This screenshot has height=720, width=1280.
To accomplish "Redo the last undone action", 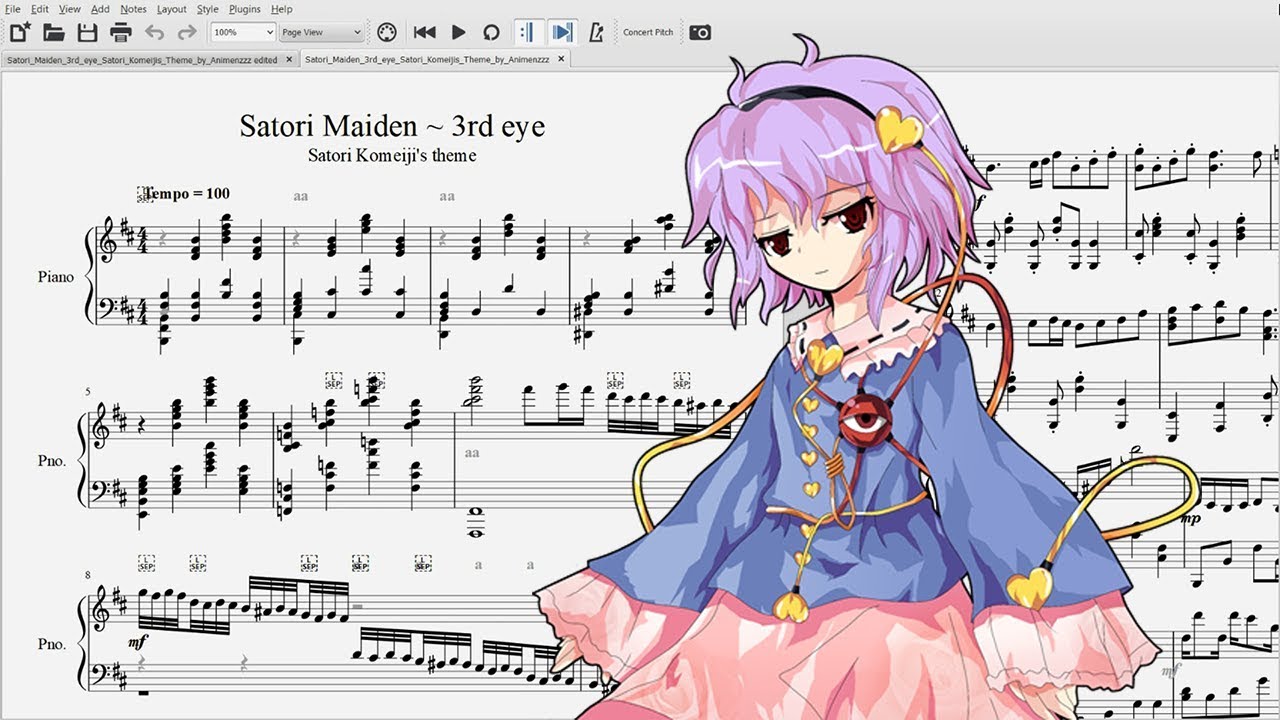I will tap(187, 32).
